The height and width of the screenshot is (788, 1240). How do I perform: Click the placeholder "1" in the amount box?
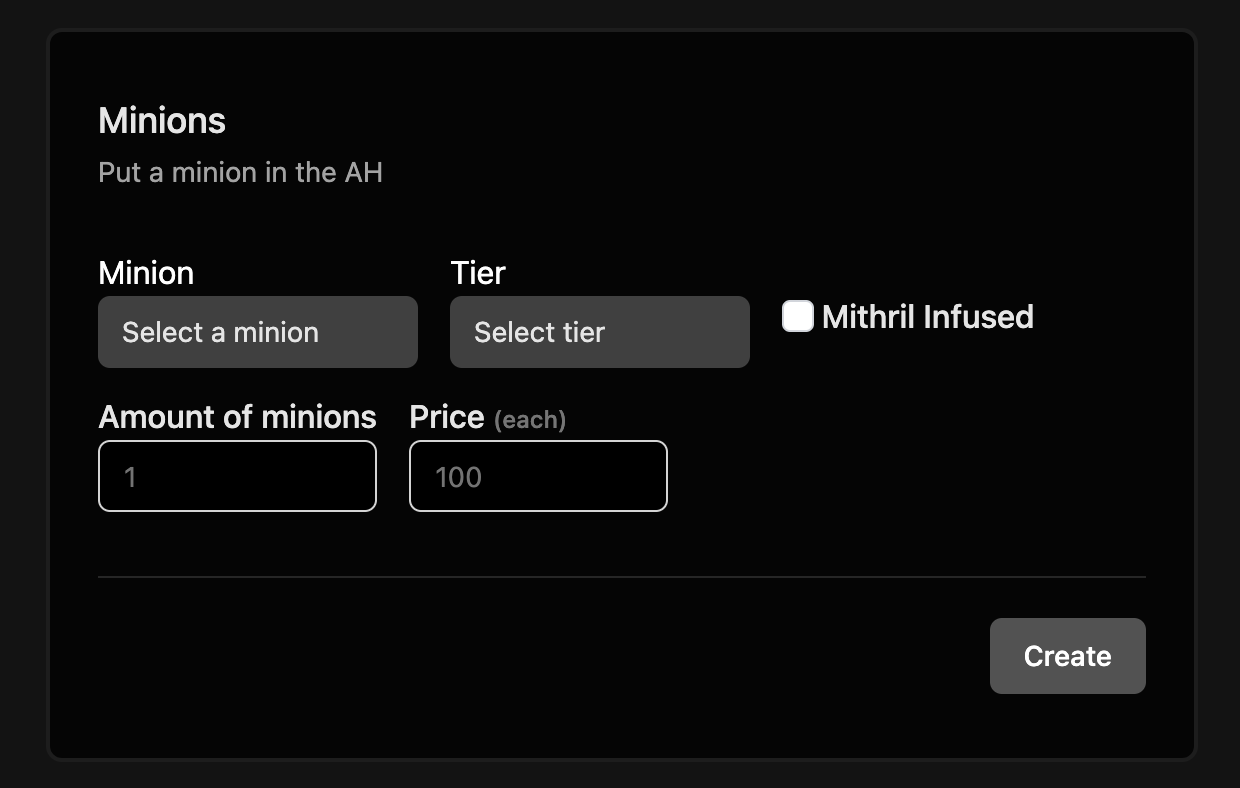pos(130,477)
